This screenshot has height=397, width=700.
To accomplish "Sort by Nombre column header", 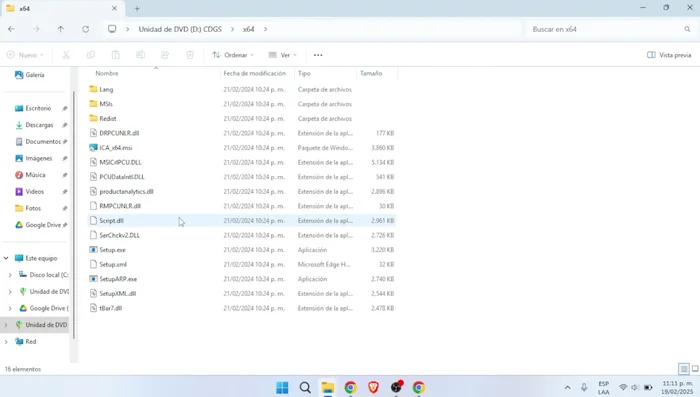I will tap(107, 73).
